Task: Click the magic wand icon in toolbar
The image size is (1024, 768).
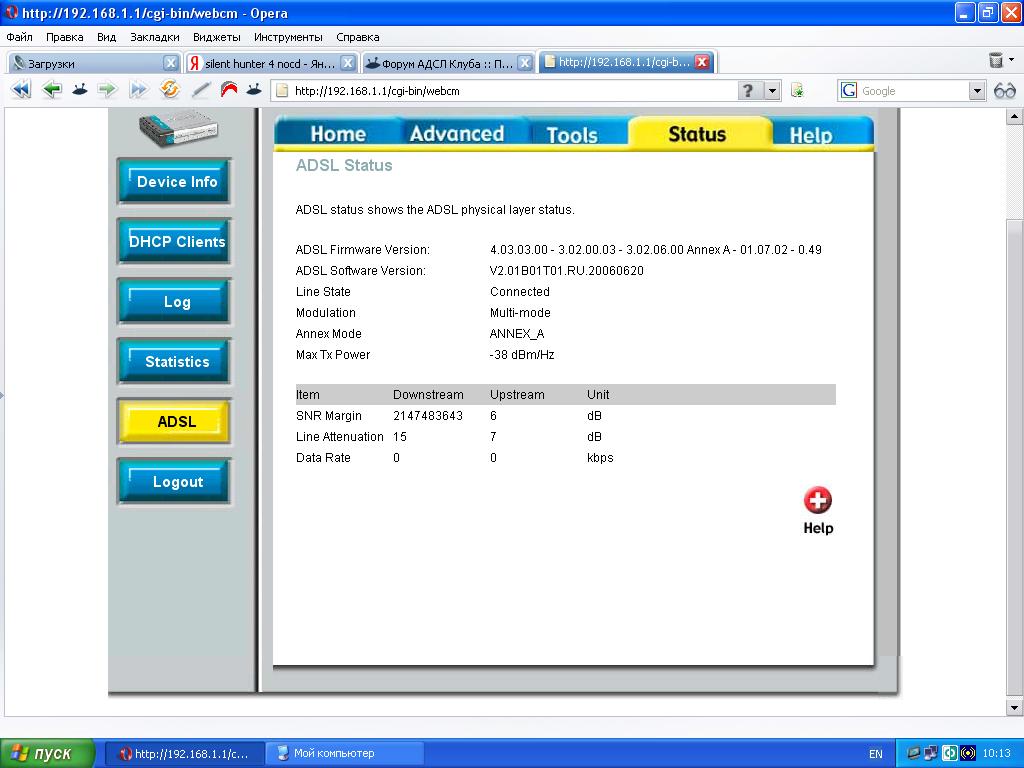Action: pos(201,90)
